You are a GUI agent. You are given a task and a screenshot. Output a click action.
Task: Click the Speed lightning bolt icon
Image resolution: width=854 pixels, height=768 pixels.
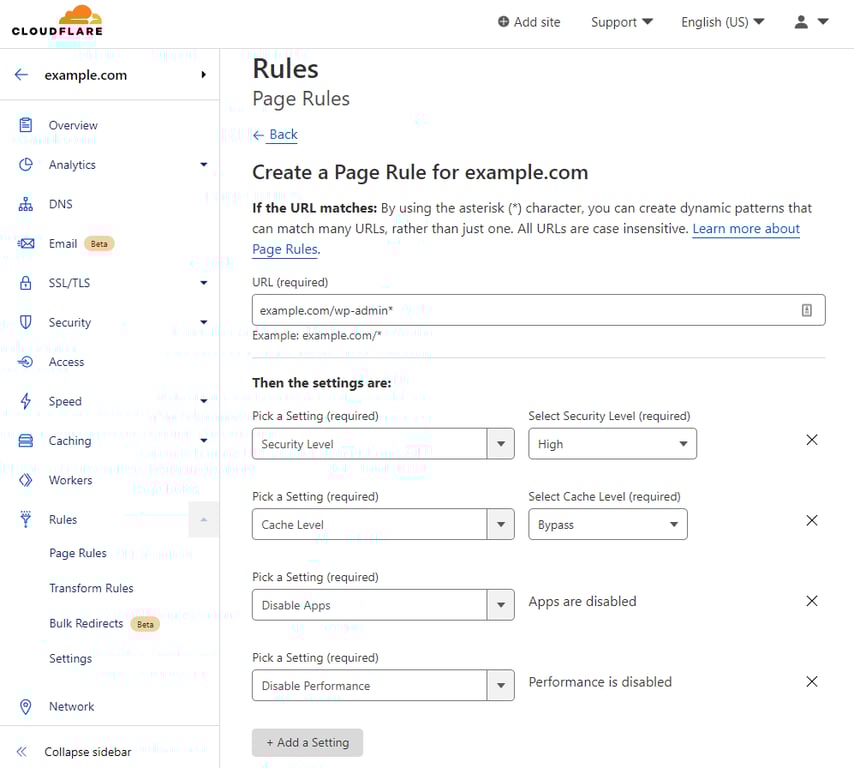pos(27,401)
